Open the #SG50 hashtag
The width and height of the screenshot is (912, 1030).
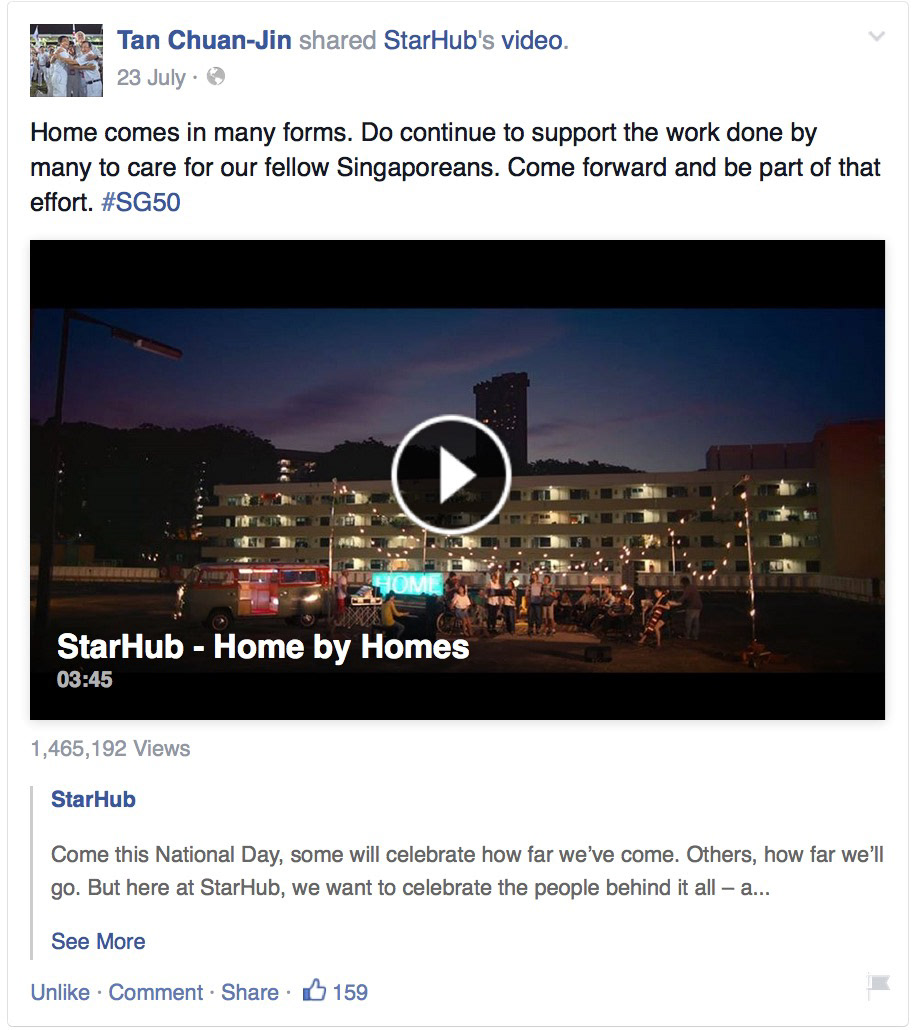coord(141,202)
